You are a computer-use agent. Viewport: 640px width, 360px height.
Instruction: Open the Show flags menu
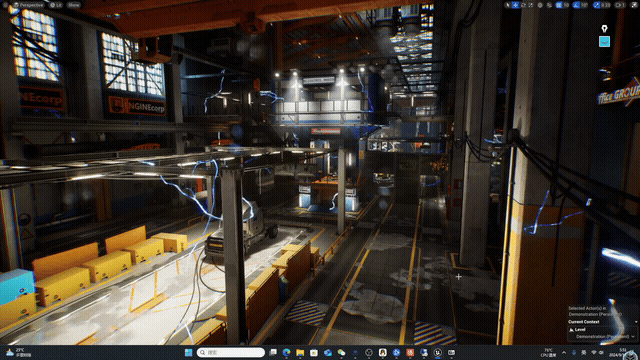(x=74, y=5)
